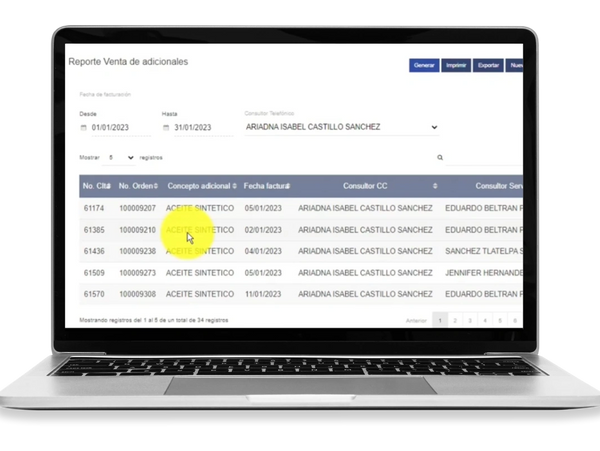This screenshot has height=451, width=600.
Task: Click the Anterior pagination link
Action: point(416,320)
